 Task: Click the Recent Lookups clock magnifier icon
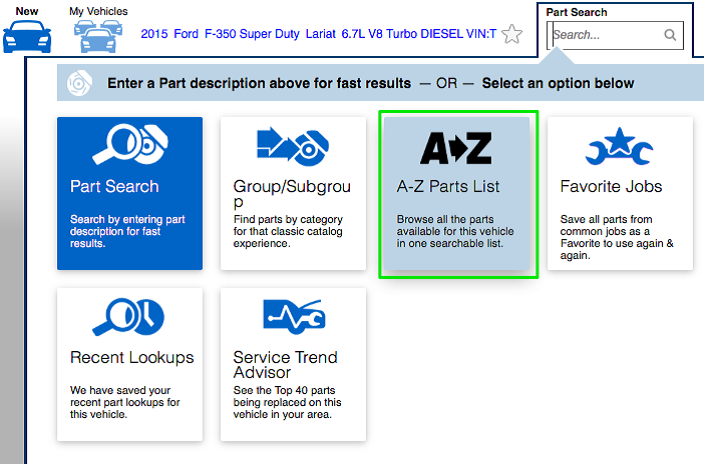(x=130, y=318)
